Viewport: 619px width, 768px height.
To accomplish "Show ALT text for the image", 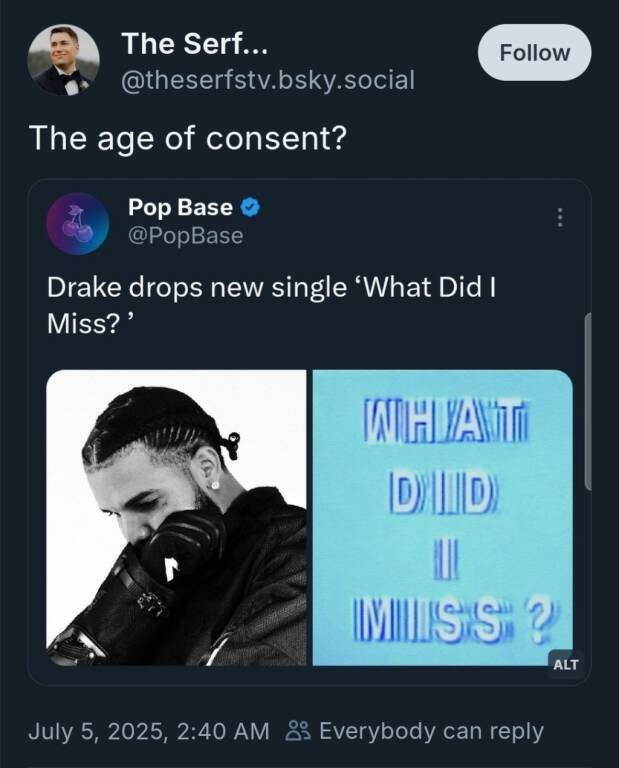I will click(x=566, y=665).
